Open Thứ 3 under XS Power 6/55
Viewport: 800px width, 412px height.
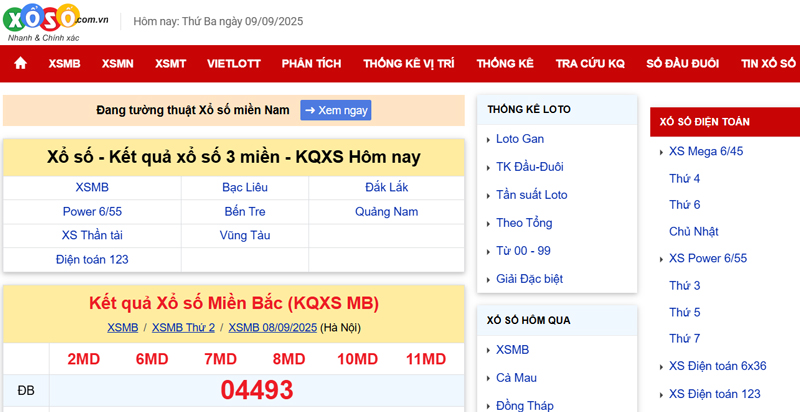685,286
